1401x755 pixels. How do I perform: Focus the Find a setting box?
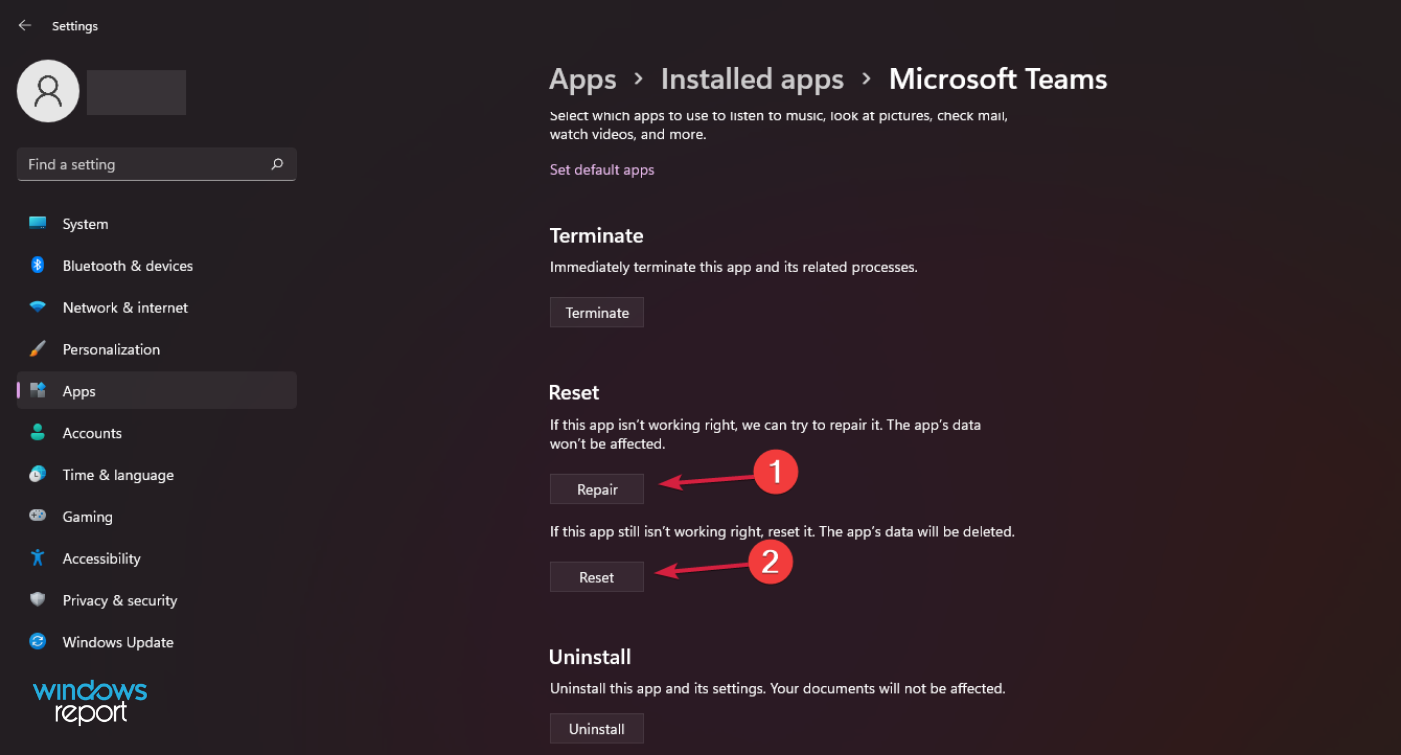click(x=157, y=164)
